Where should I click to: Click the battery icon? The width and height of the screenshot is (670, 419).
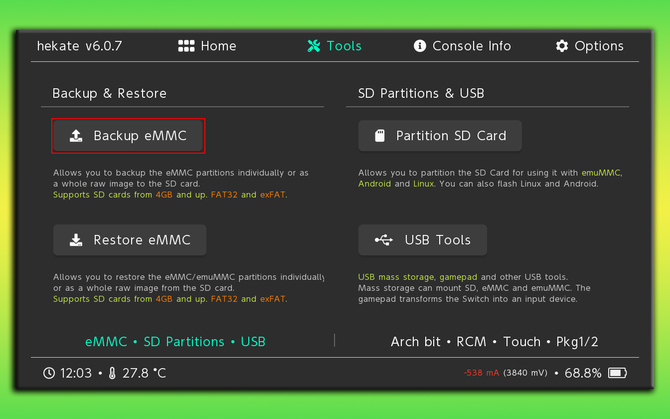coord(617,373)
